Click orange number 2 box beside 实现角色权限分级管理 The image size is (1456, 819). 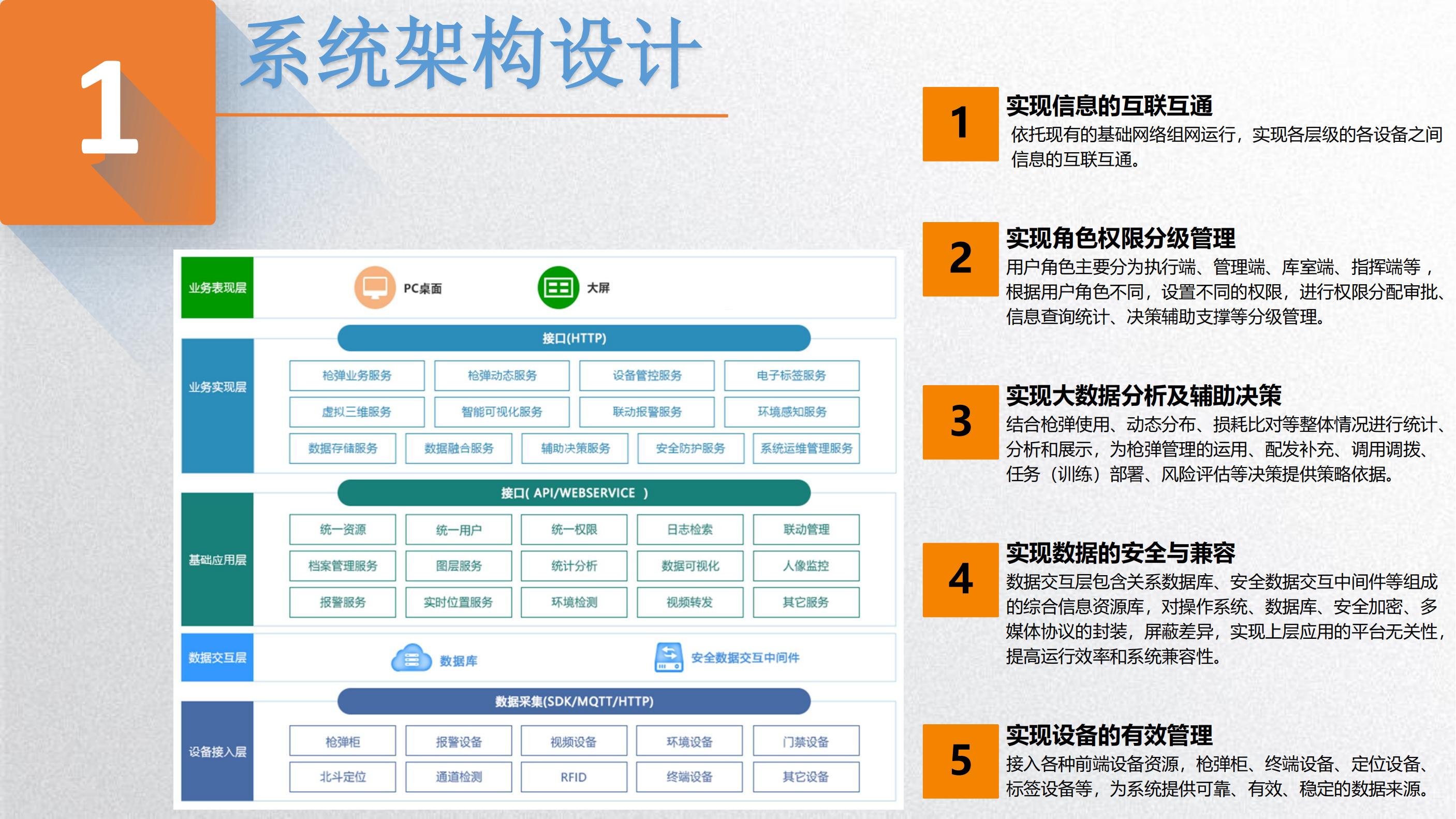[x=960, y=259]
